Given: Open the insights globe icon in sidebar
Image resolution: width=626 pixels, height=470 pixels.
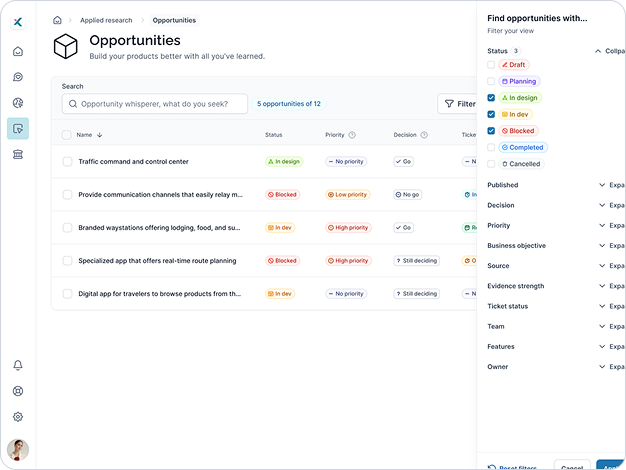Looking at the screenshot, I should tap(18, 103).
